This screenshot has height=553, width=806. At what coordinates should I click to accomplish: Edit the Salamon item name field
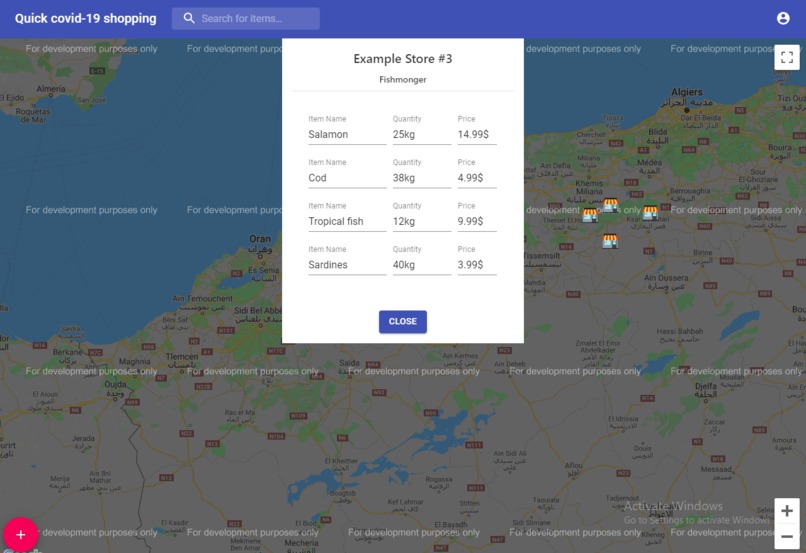click(x=347, y=135)
